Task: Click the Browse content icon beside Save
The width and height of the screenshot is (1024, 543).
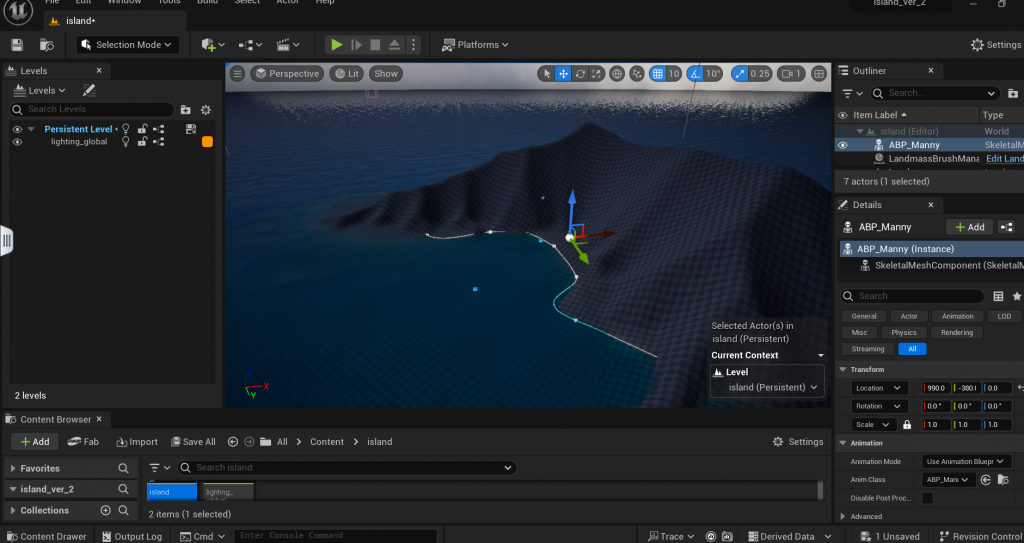Action: pyautogui.click(x=47, y=44)
